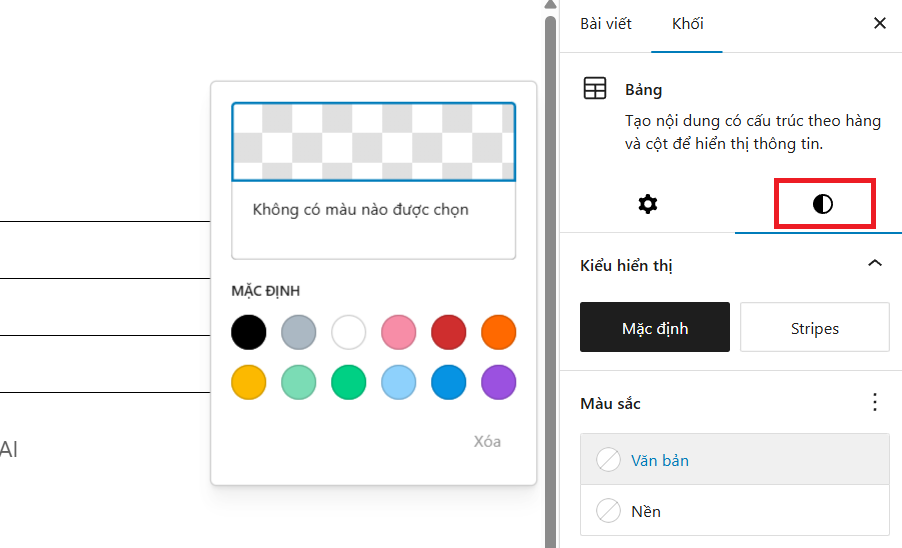902x548 pixels.
Task: Close the settings sidebar
Action: click(x=880, y=24)
